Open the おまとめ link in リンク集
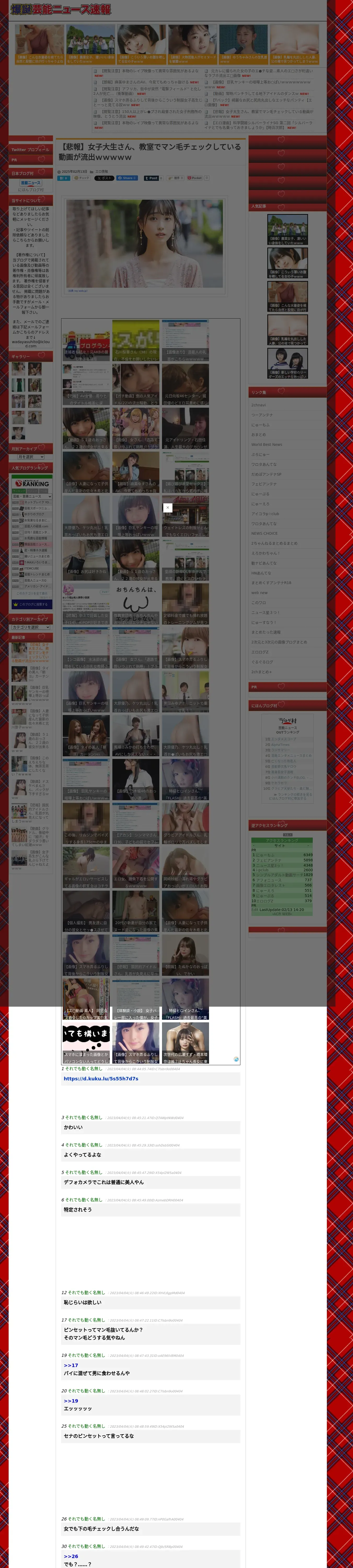Viewport: 353px width, 1568px height. [259, 435]
